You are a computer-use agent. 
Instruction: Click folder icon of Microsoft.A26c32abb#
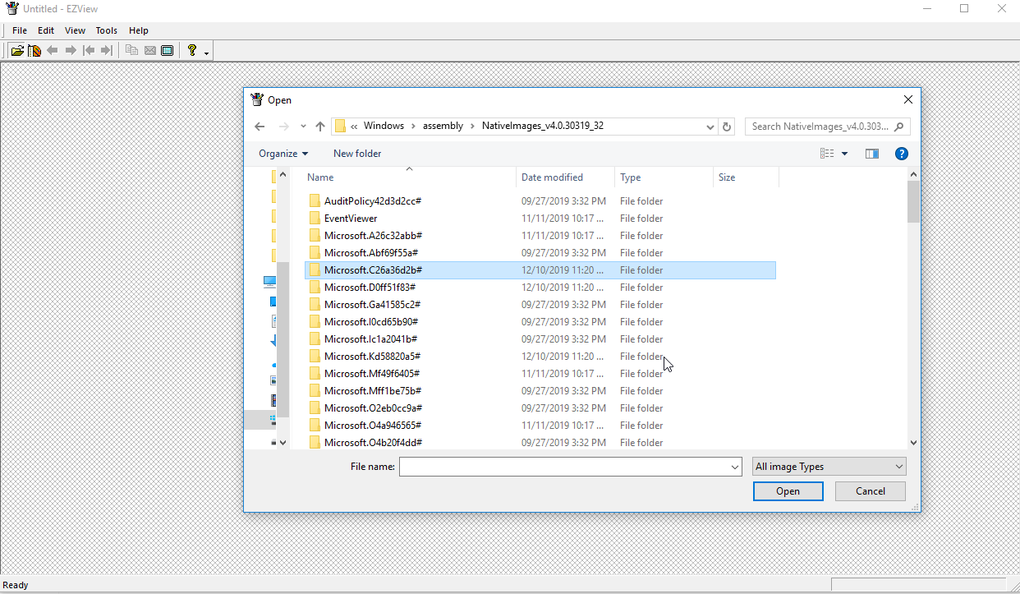click(315, 236)
